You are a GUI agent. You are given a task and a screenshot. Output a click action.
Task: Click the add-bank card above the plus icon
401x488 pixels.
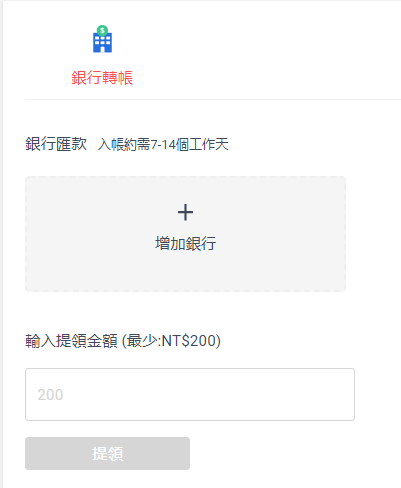click(185, 190)
